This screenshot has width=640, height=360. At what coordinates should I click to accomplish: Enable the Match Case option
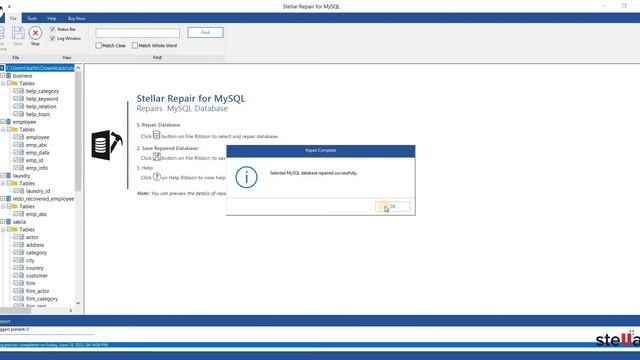[x=98, y=46]
